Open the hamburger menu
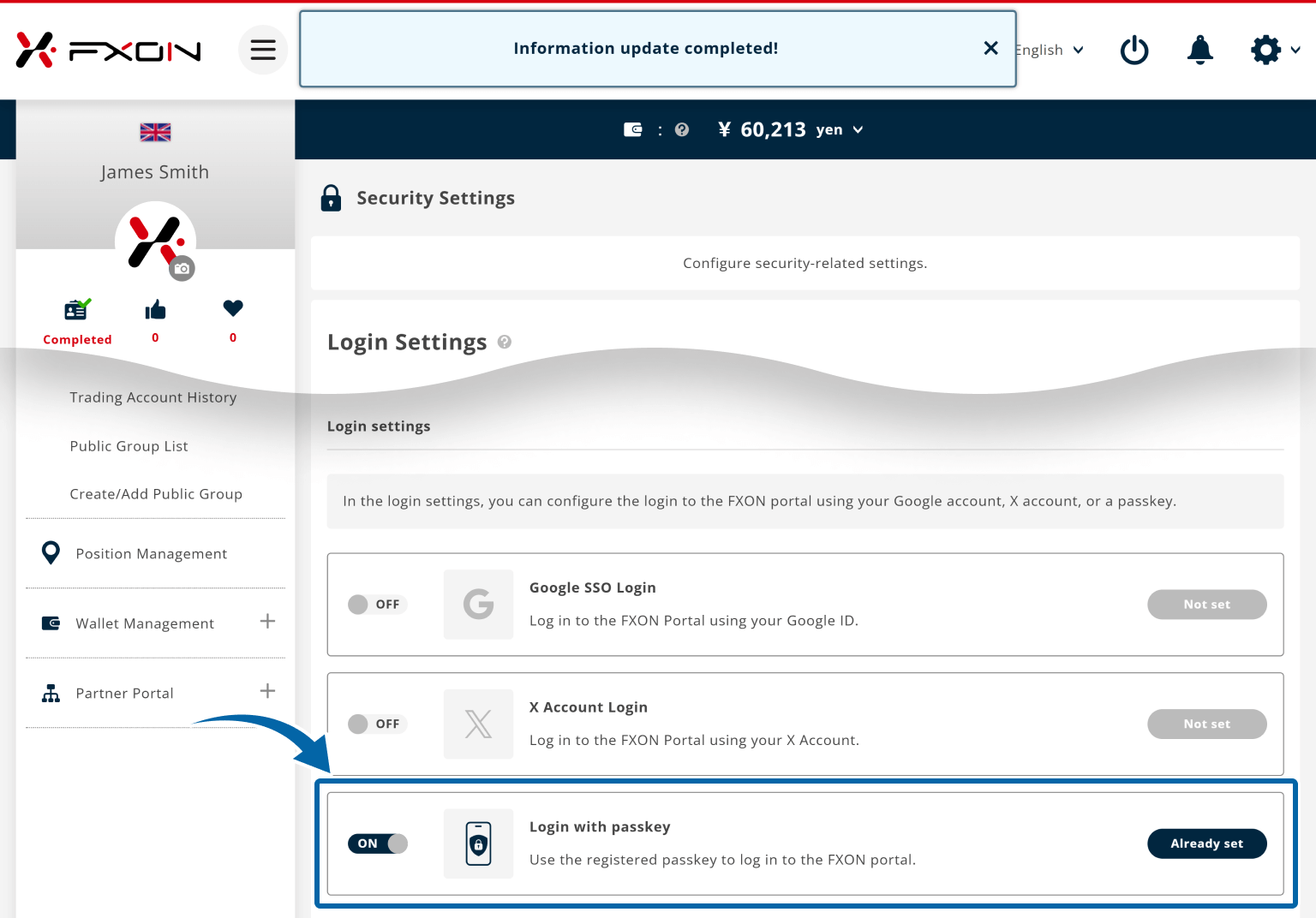 [x=263, y=50]
